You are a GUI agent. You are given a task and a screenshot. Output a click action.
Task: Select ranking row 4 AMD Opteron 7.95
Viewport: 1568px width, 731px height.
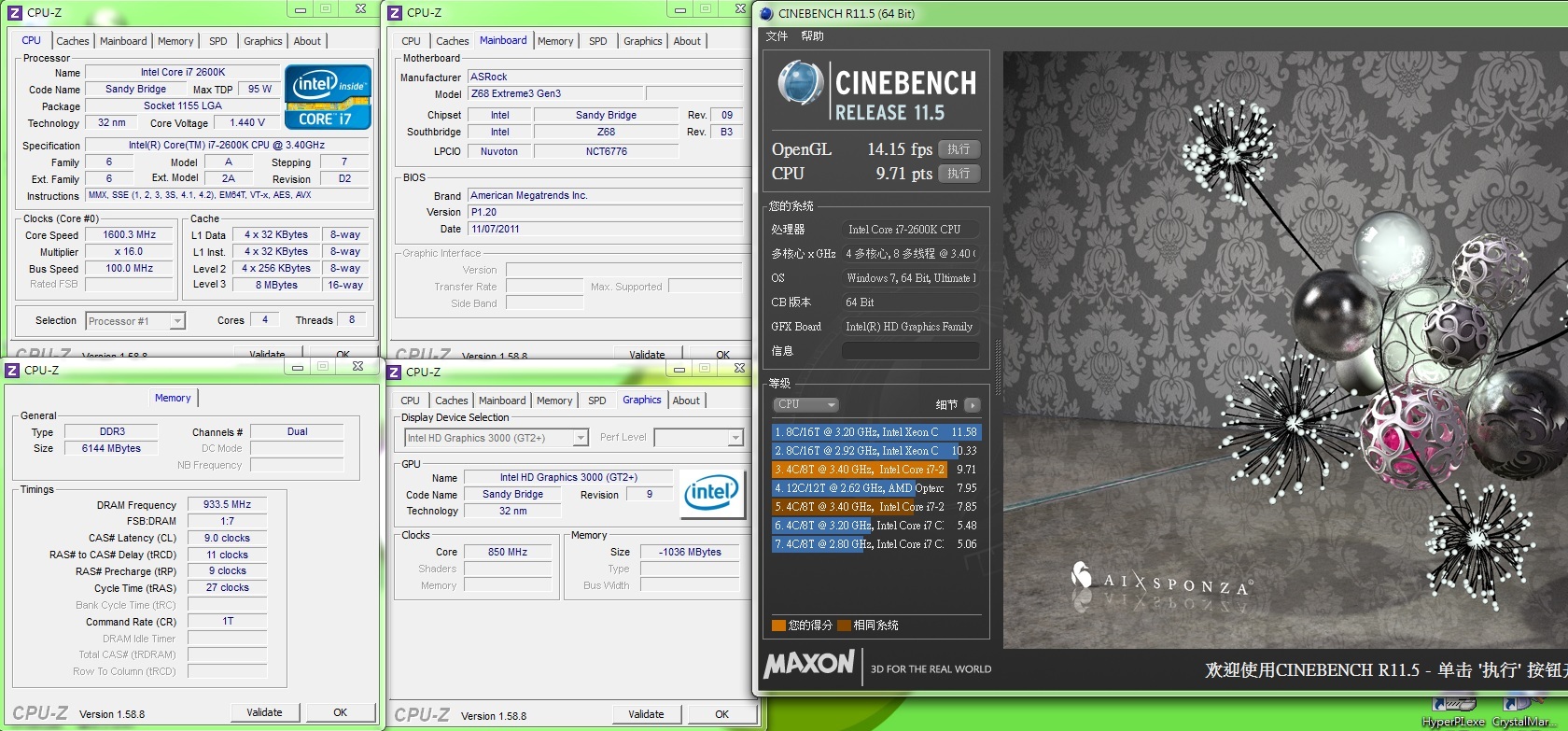[x=875, y=488]
